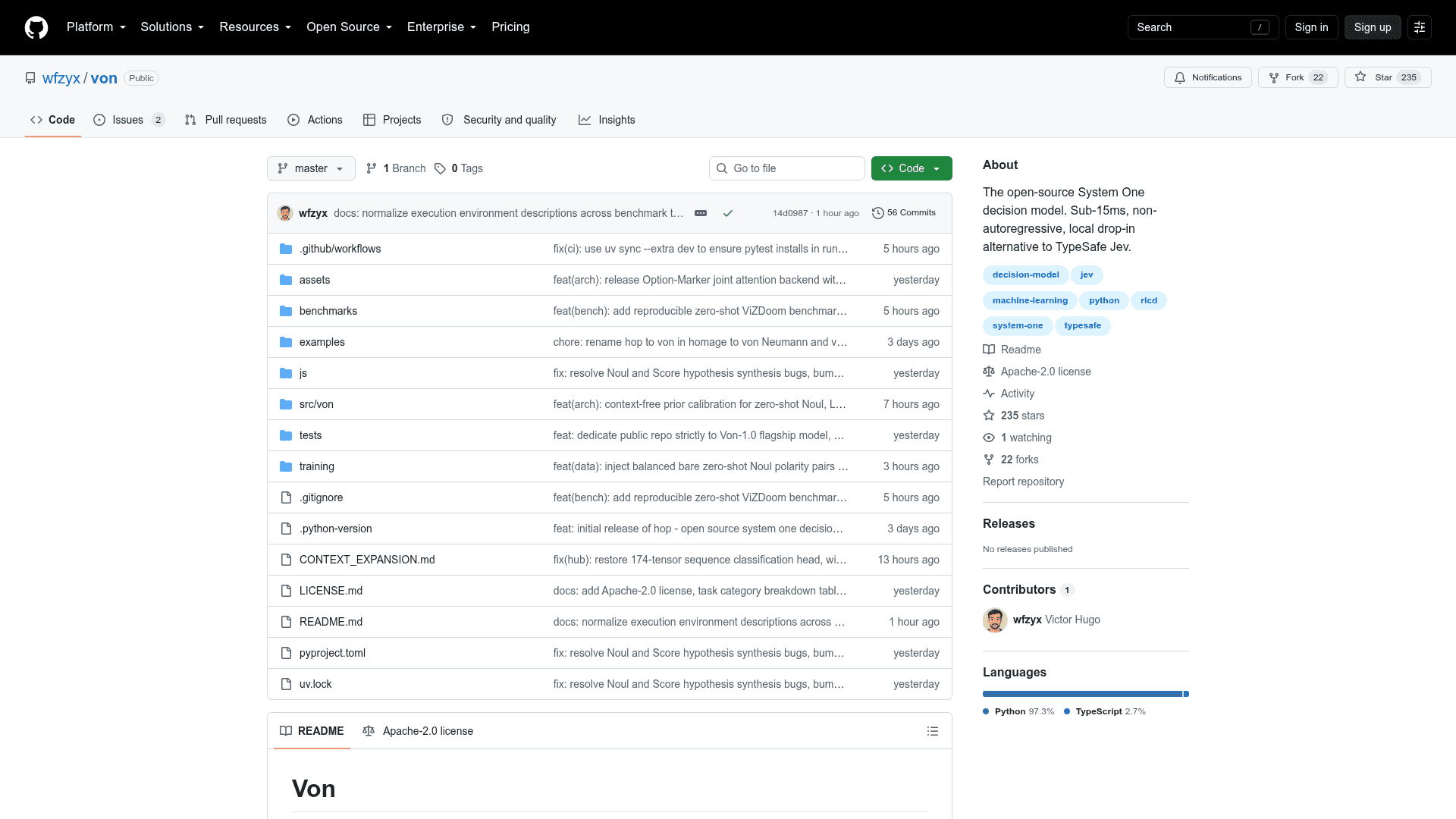This screenshot has height=819, width=1456.
Task: View the 56 Commits history
Action: tap(904, 213)
